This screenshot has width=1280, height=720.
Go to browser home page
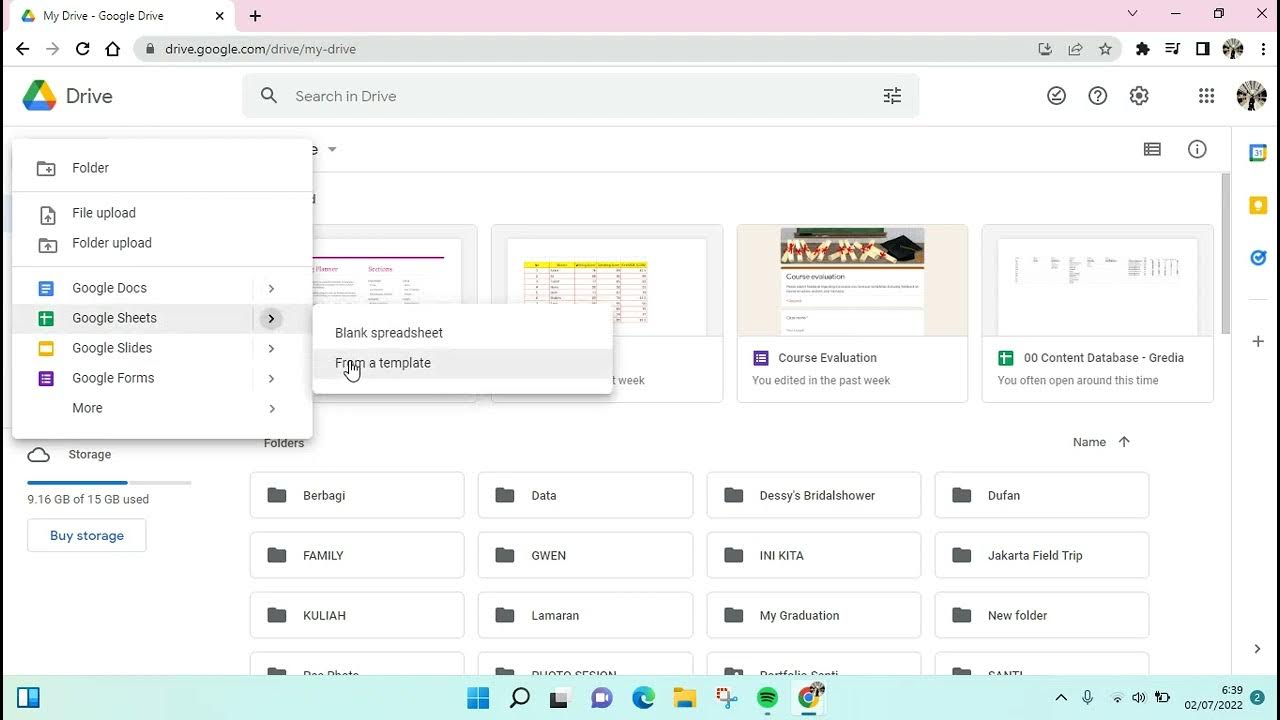pyautogui.click(x=113, y=48)
